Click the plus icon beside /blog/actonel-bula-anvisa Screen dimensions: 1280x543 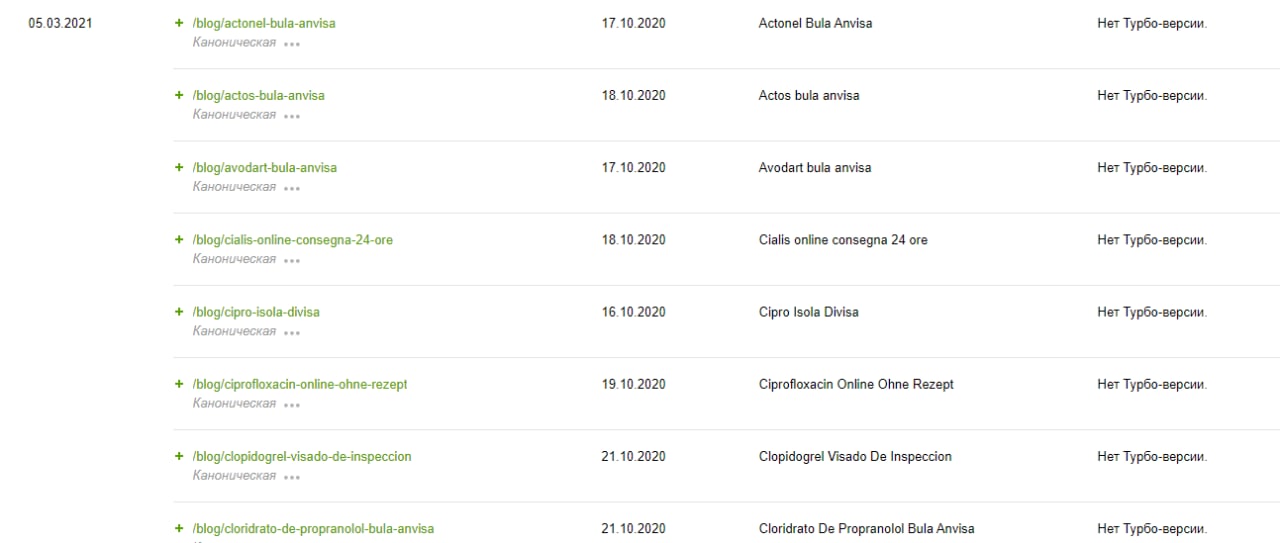pyautogui.click(x=179, y=23)
